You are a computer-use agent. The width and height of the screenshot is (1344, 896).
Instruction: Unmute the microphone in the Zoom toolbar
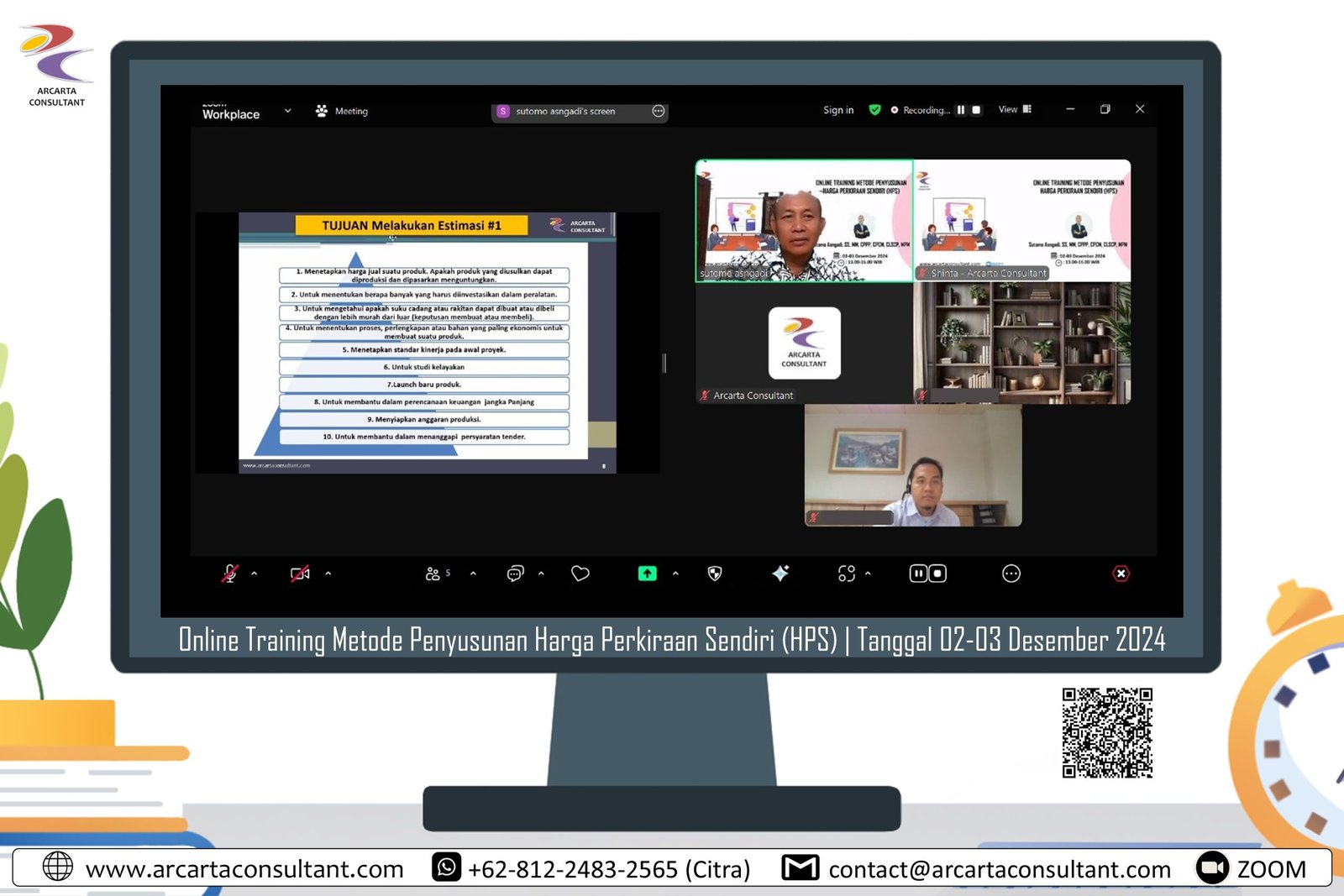click(x=229, y=574)
